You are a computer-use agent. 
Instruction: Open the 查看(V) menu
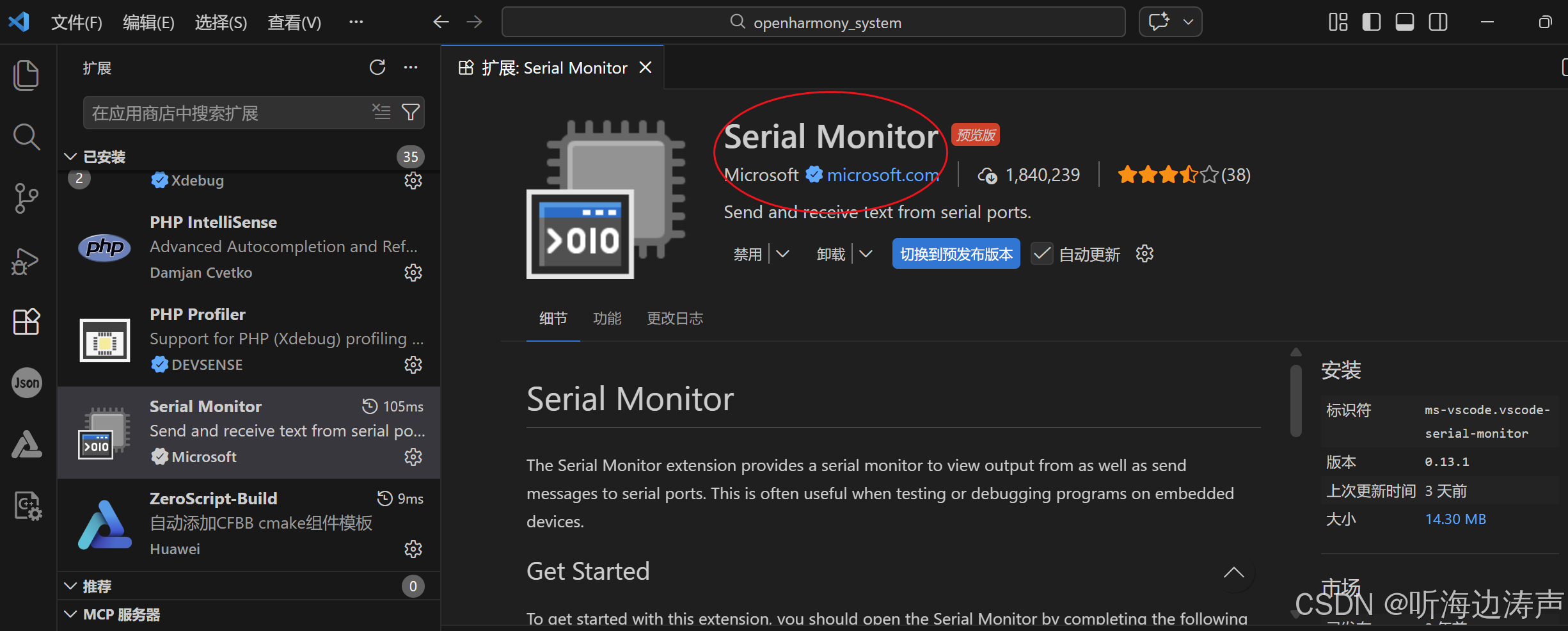point(294,23)
